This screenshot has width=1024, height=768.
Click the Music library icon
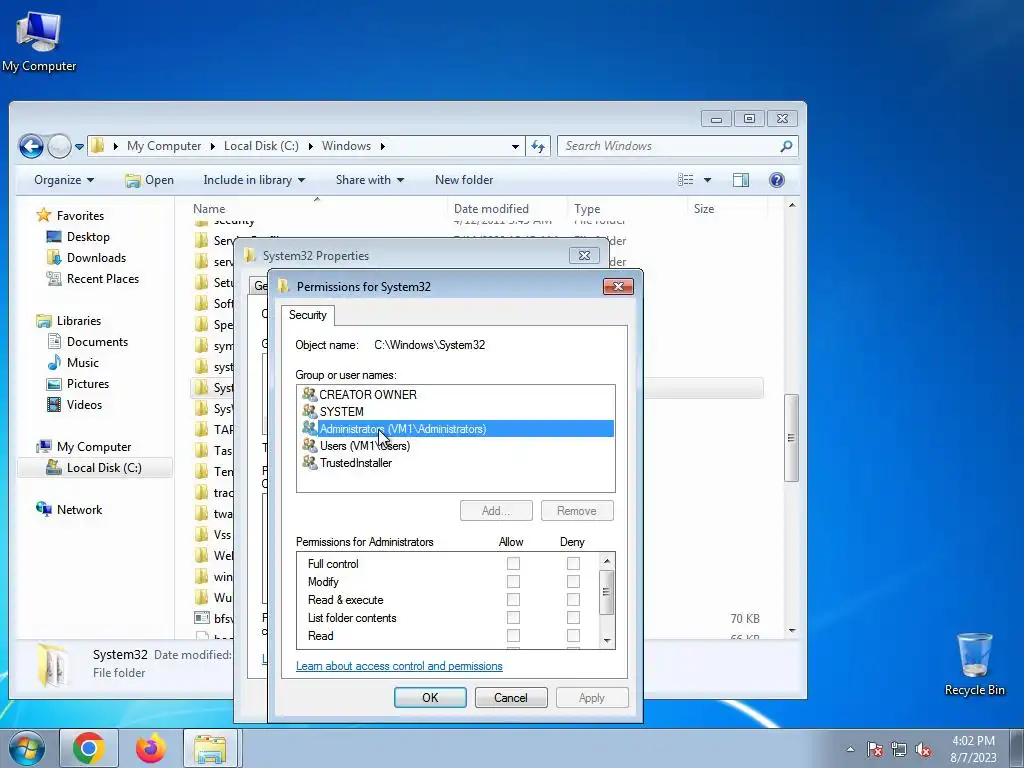pyautogui.click(x=54, y=362)
